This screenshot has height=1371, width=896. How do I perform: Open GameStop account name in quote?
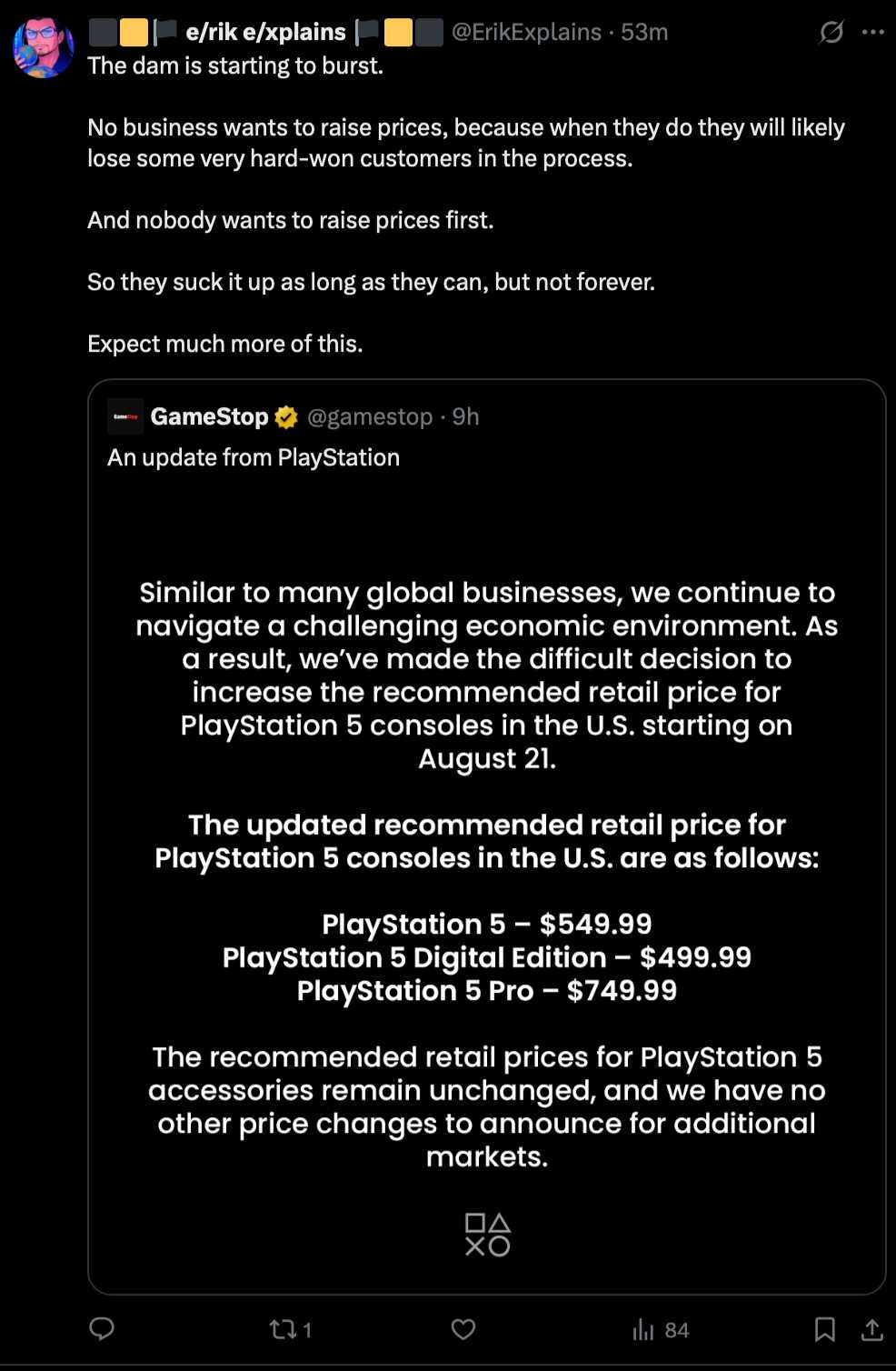point(209,416)
